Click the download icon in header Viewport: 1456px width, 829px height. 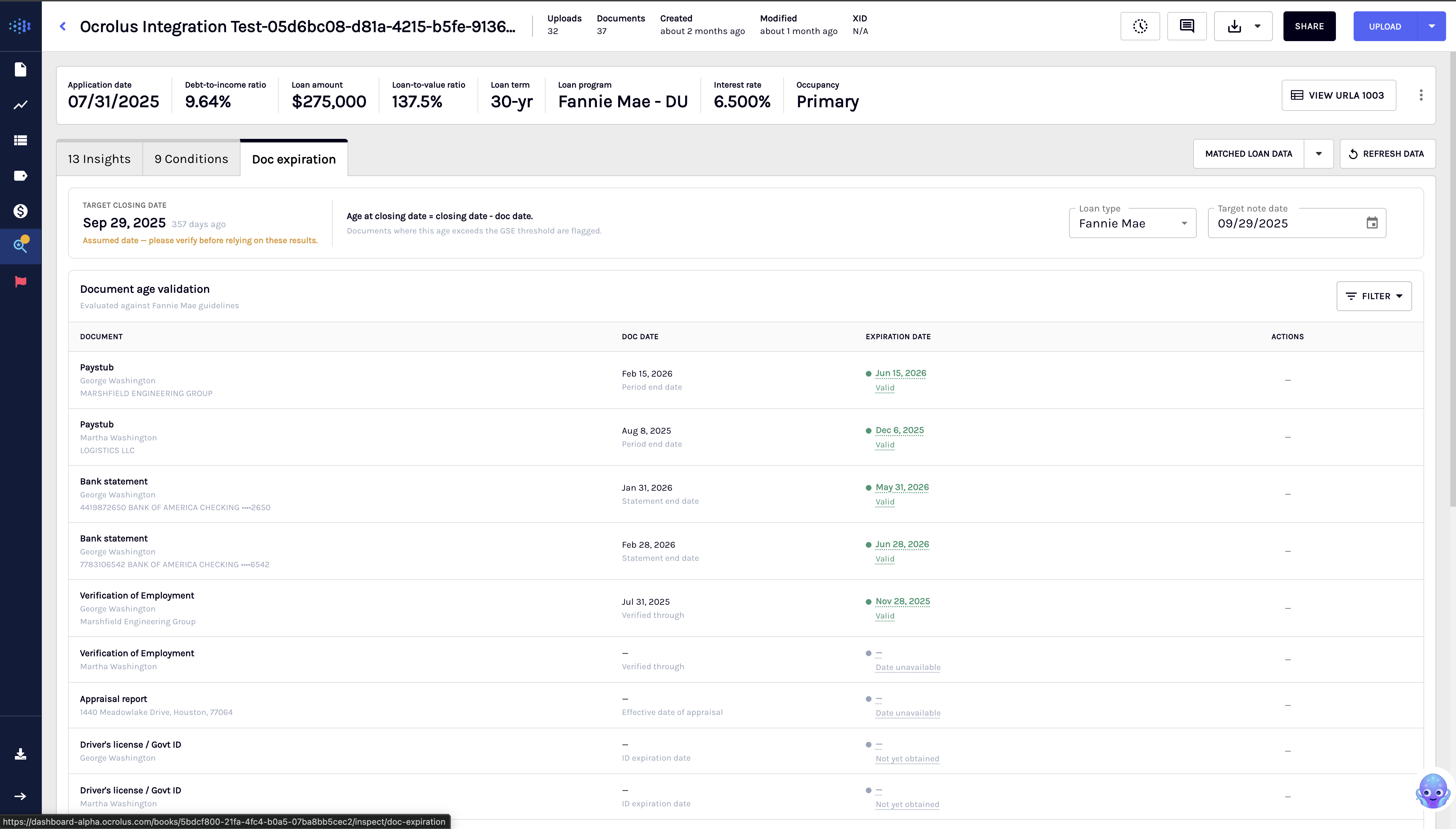pyautogui.click(x=1234, y=26)
